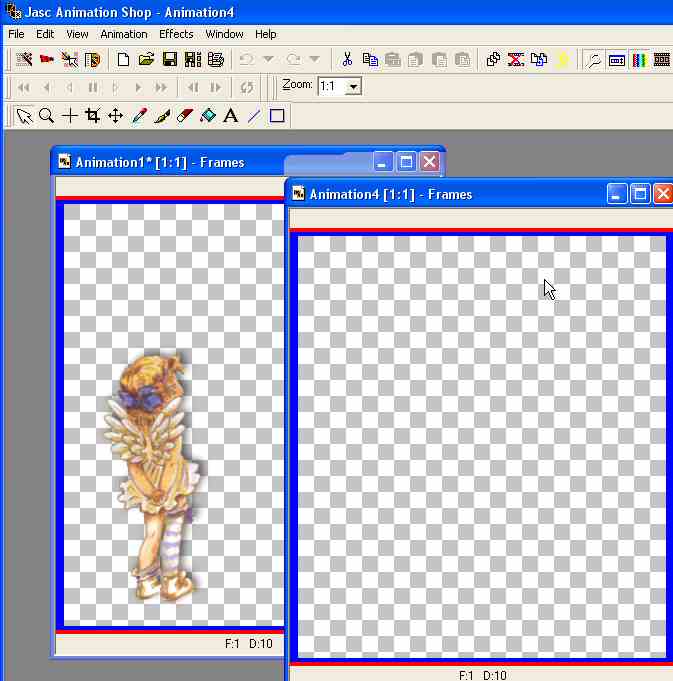Open the Browse files icon
The height and width of the screenshot is (681, 673).
click(92, 59)
